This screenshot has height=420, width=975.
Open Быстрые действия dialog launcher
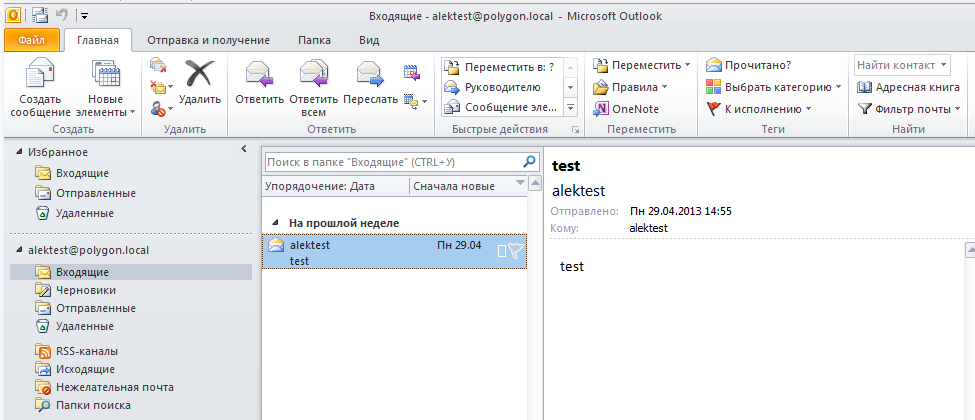(x=575, y=130)
